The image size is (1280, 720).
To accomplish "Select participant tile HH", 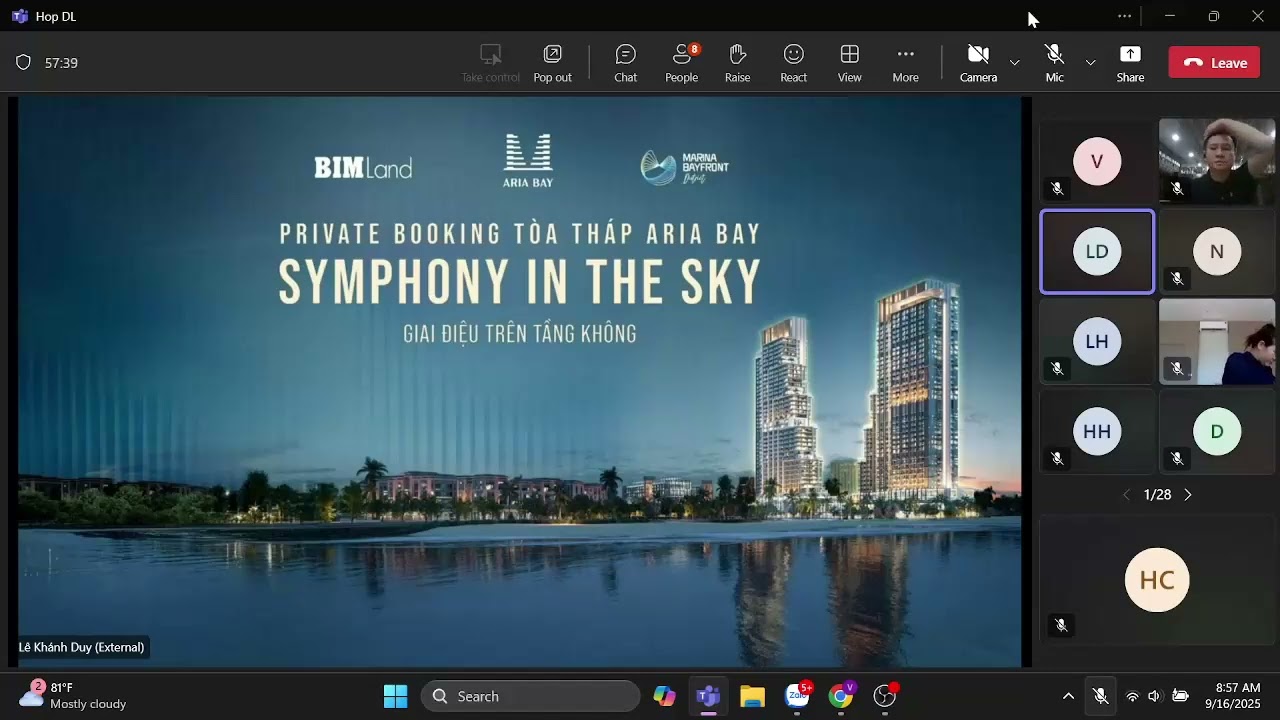I will [1097, 432].
